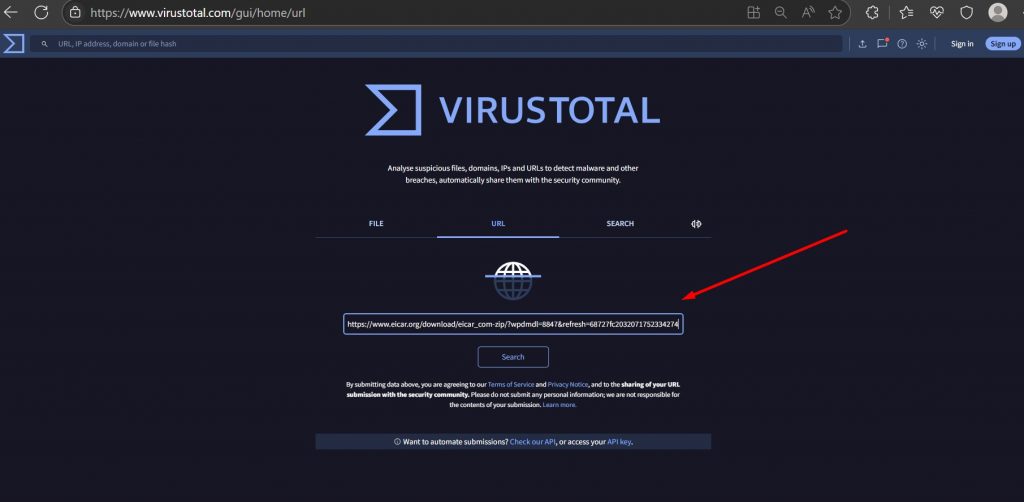The height and width of the screenshot is (502, 1024).
Task: Focus the top search field for URL, IP, hash
Action: 436,44
